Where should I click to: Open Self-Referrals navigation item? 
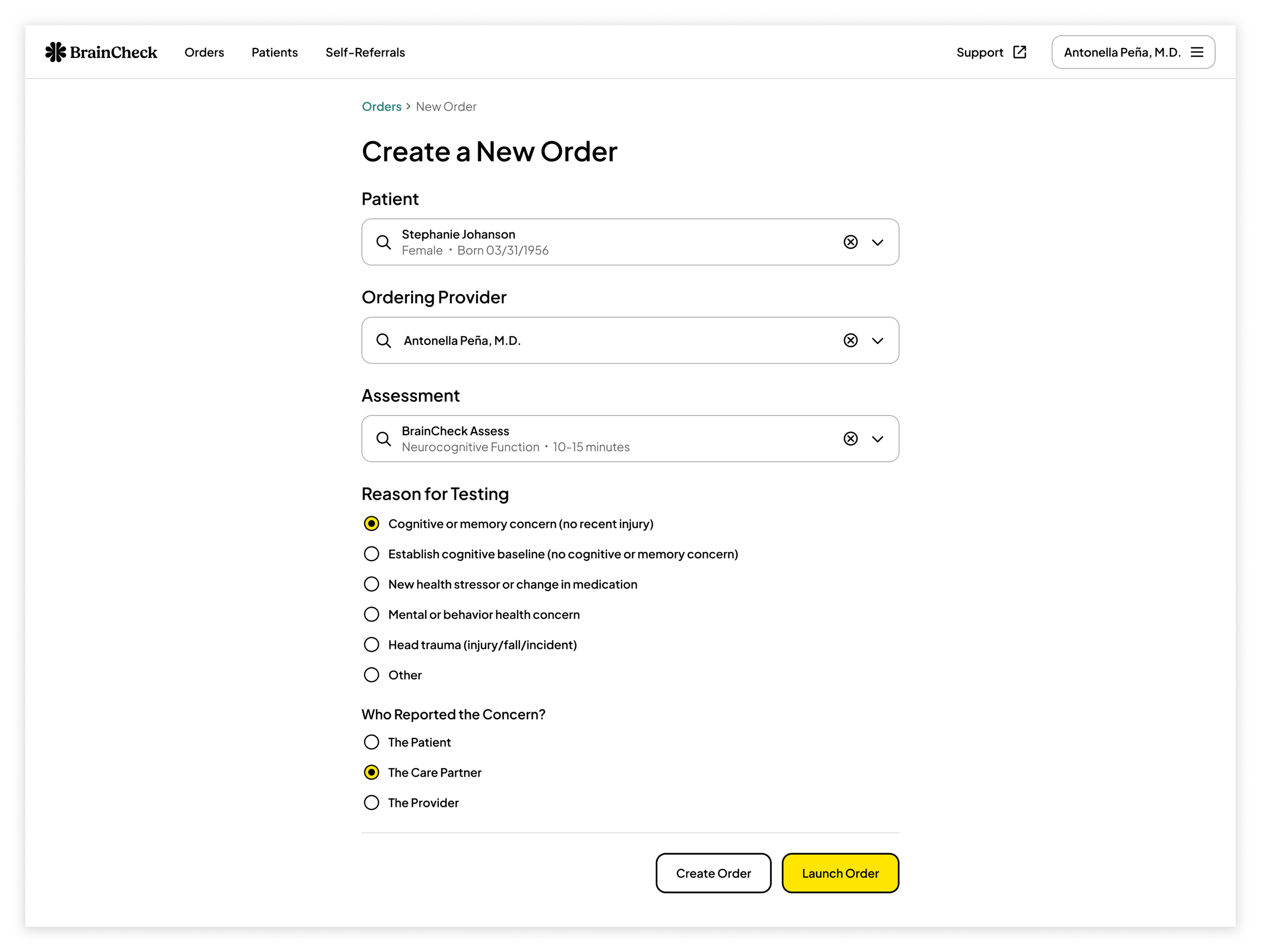[365, 52]
